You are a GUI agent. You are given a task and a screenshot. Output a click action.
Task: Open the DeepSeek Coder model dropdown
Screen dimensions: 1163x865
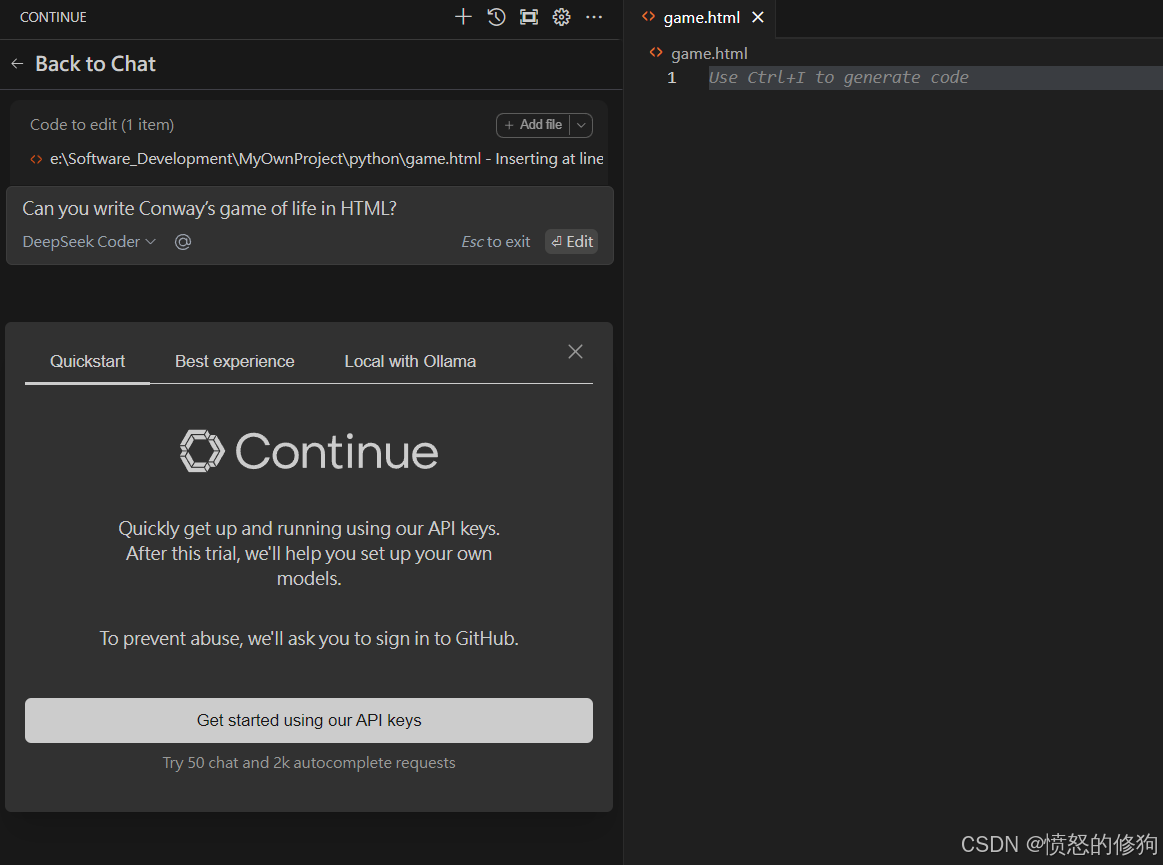coord(89,242)
